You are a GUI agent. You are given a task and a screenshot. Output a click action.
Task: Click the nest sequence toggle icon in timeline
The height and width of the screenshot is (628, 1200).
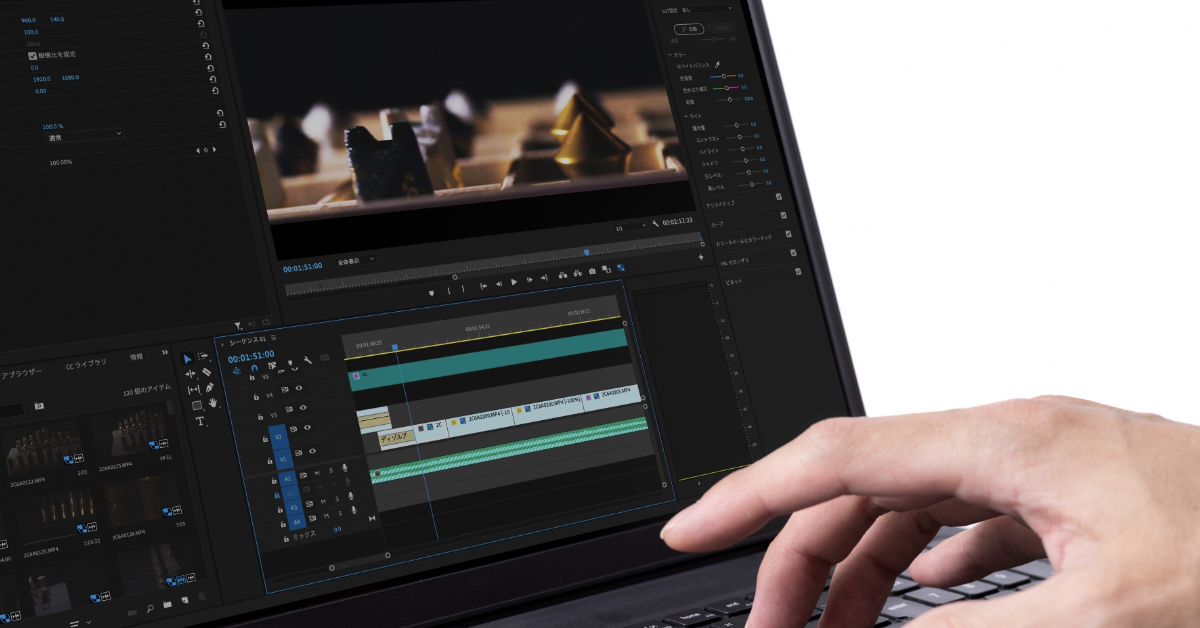pos(236,371)
